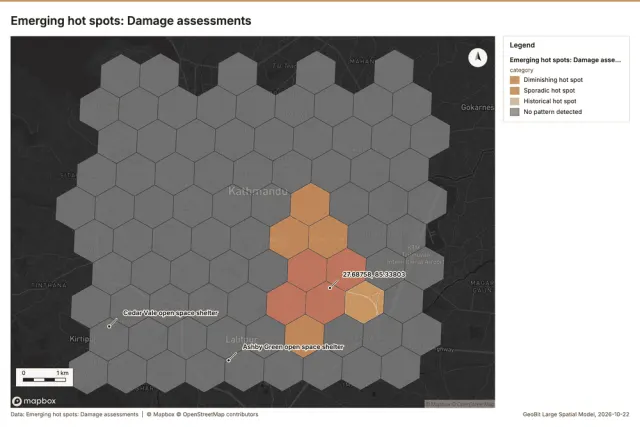
Task: Click the Ashby Green open space shelter label
Action: (293, 347)
